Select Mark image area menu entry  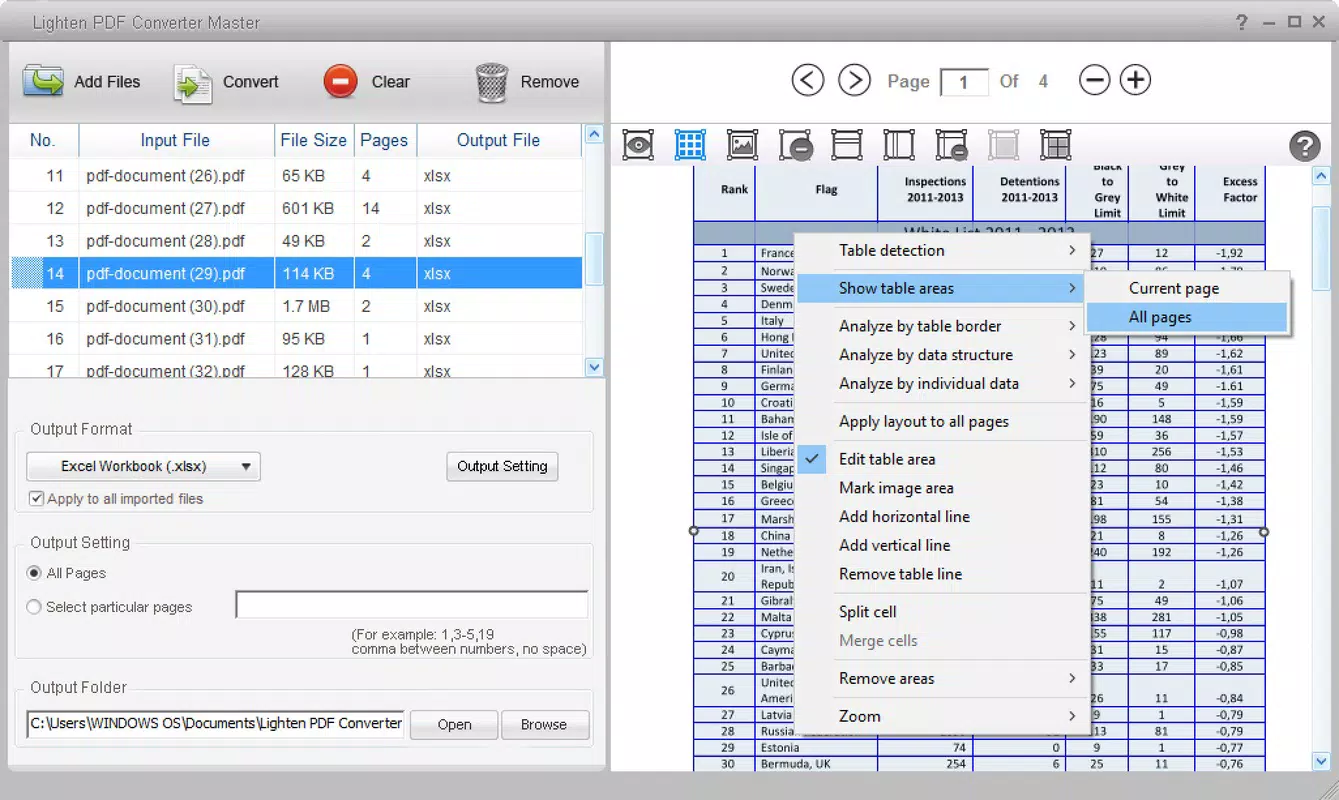click(x=942, y=488)
